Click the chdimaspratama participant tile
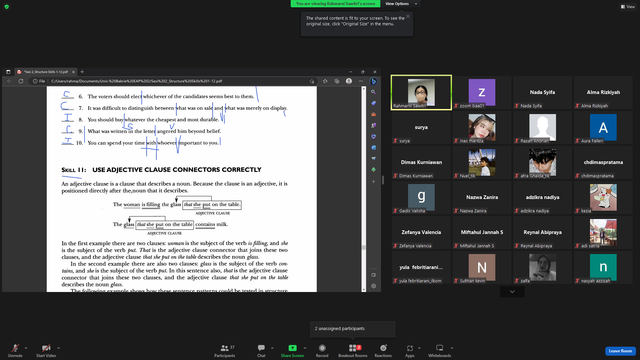 tap(603, 162)
